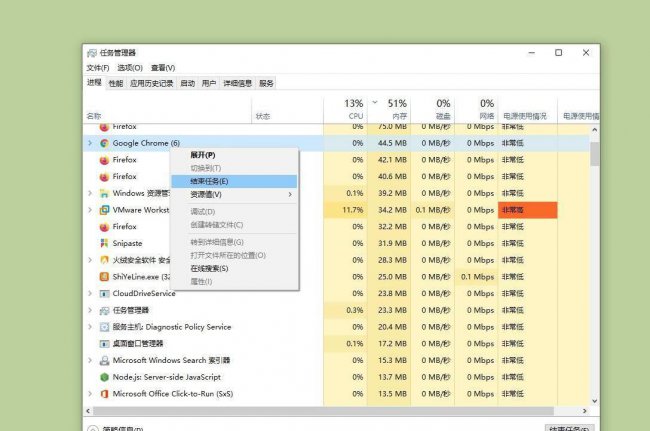Click the ShiYeLine.exe process icon

(x=104, y=276)
